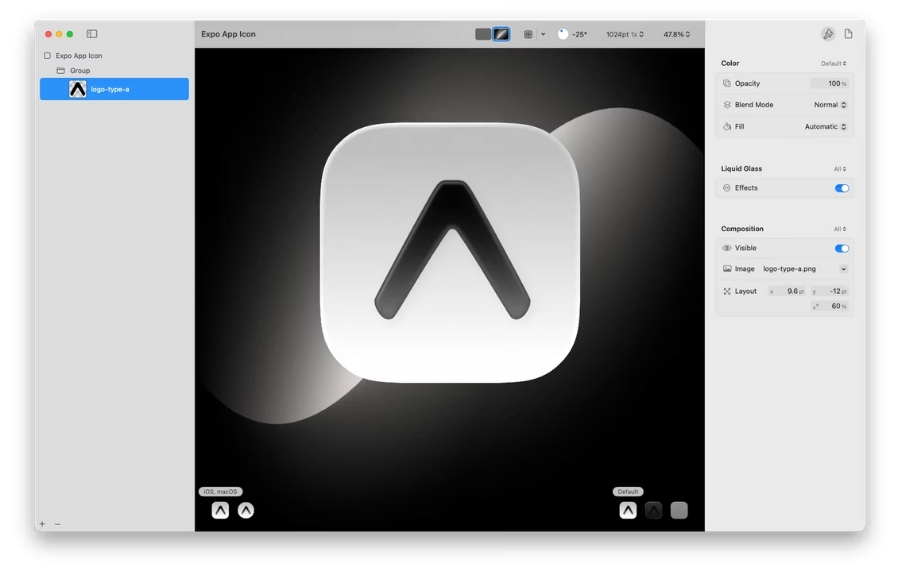Select the dark appearance icon variant

[x=653, y=510]
